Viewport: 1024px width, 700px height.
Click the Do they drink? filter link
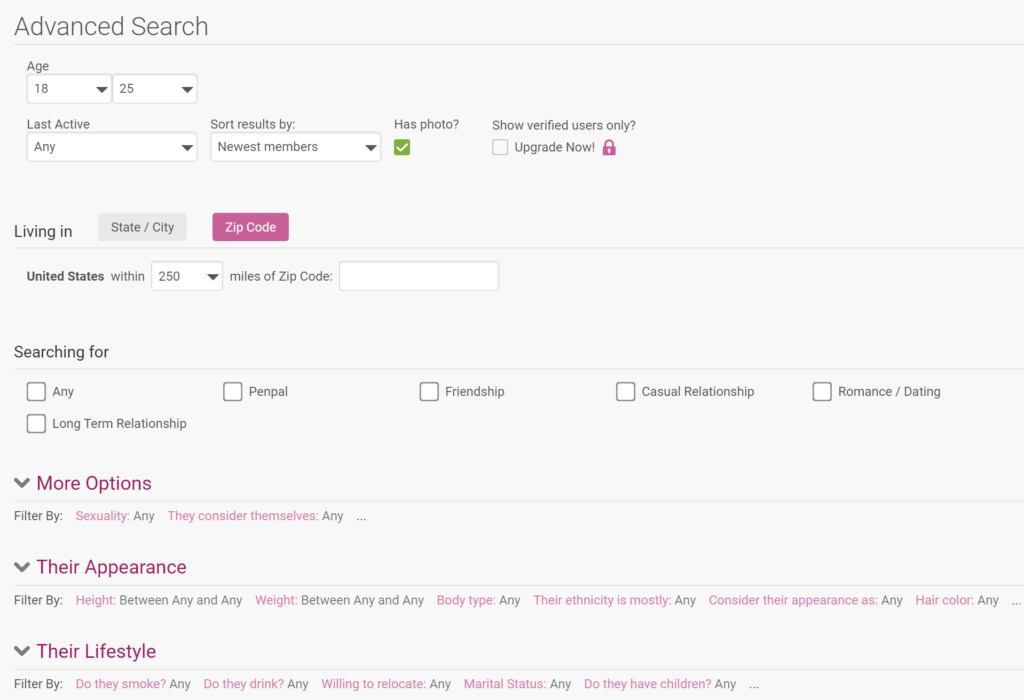click(x=244, y=684)
